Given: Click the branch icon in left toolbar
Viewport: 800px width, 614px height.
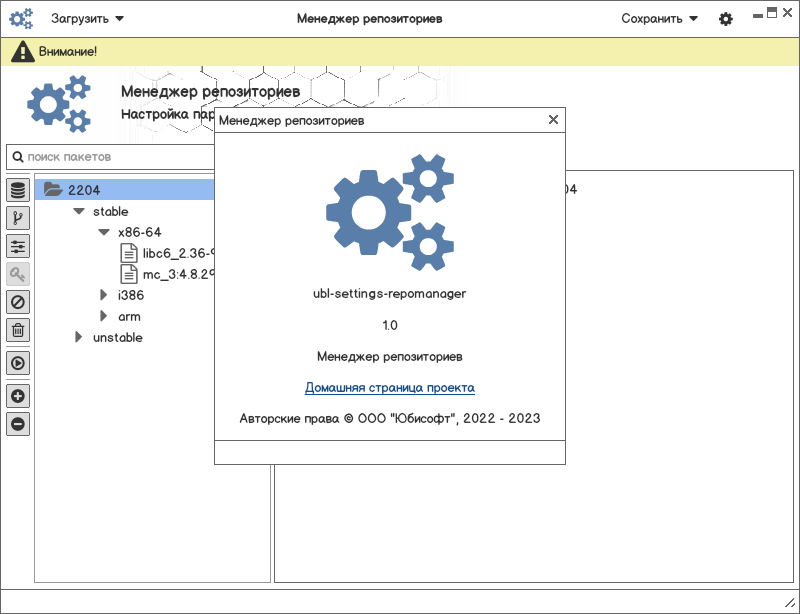Looking at the screenshot, I should (x=18, y=218).
